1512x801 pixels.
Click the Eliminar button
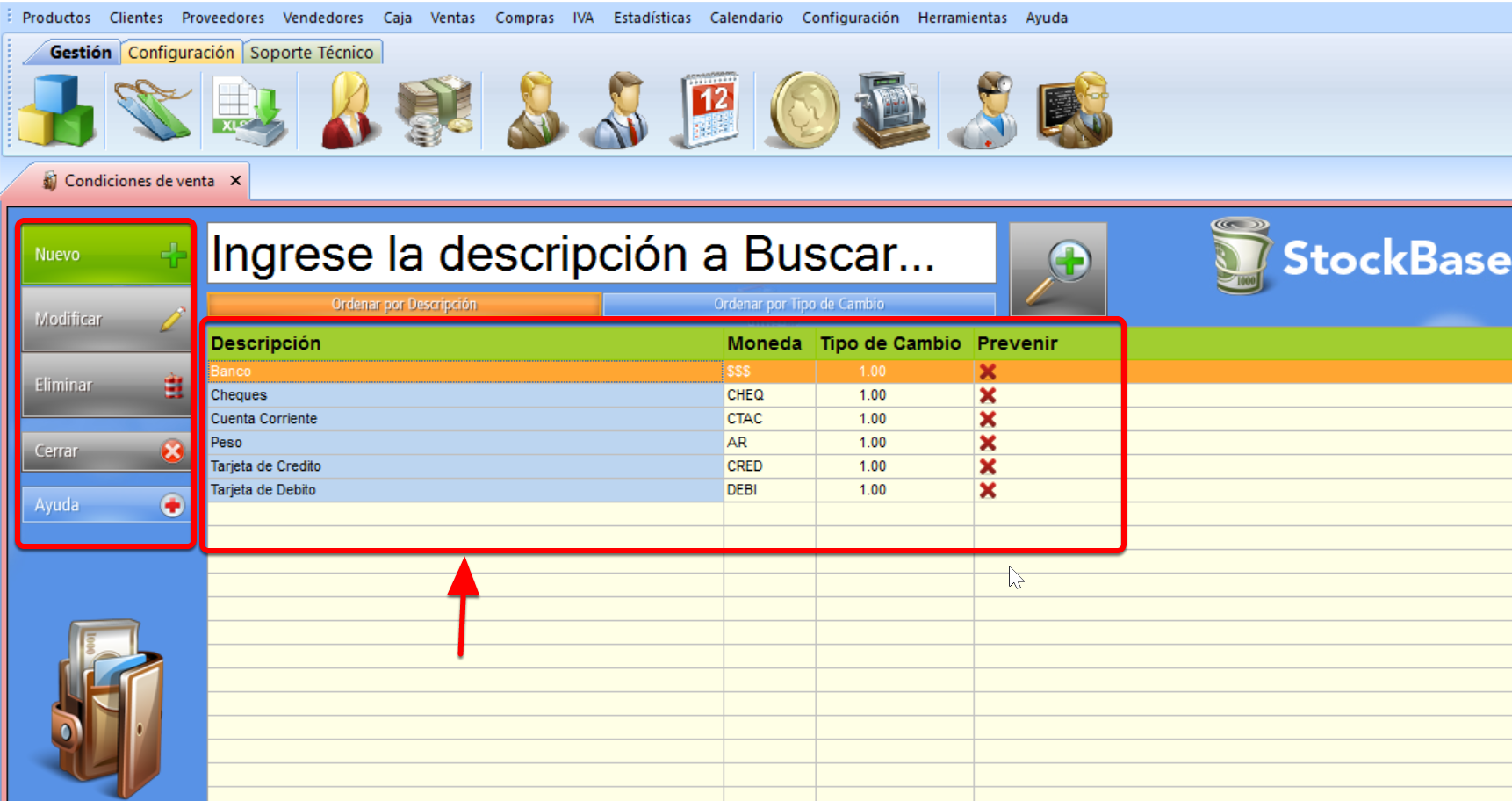tap(105, 384)
